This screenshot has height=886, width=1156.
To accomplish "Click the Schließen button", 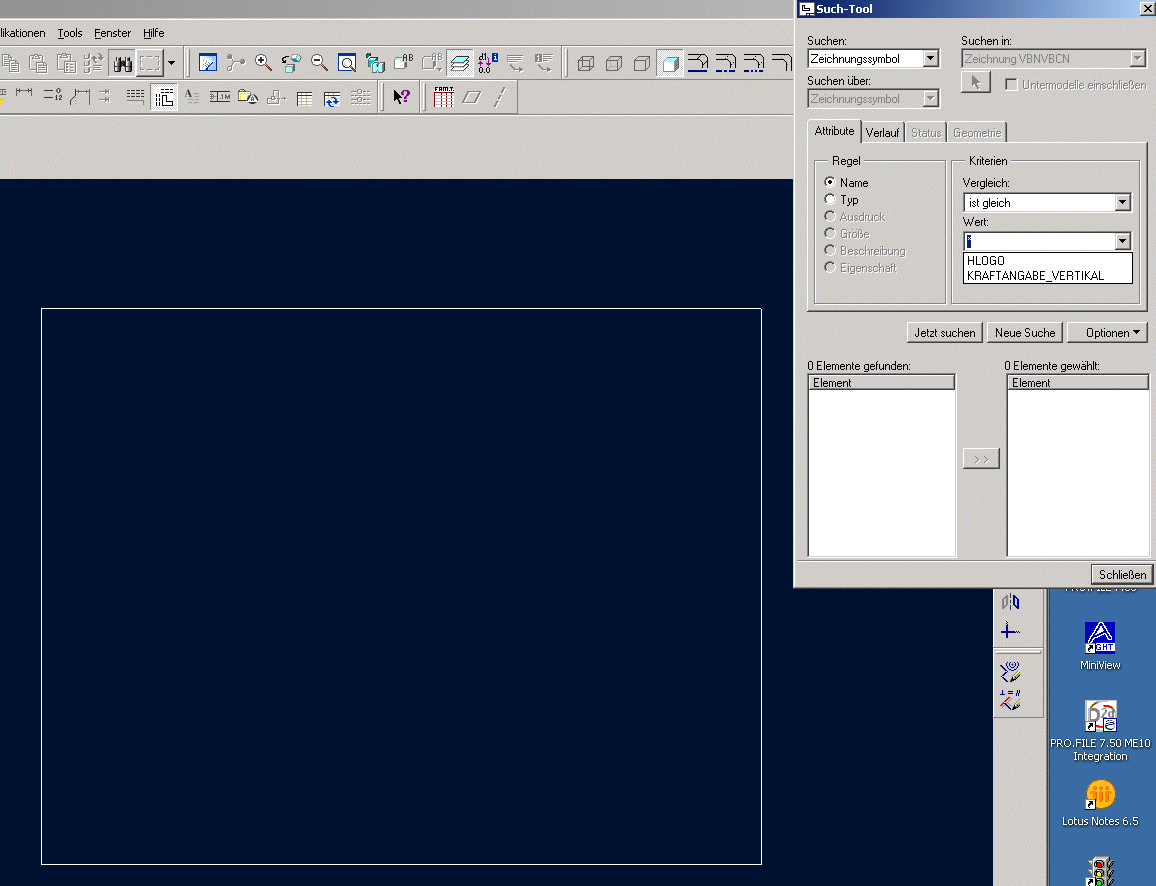I will 1122,575.
